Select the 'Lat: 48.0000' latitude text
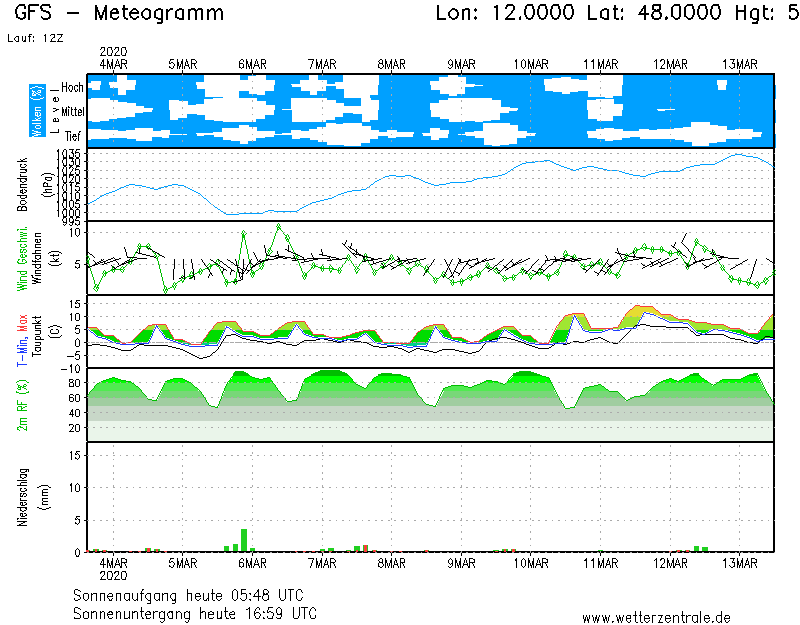This screenshot has height=625, width=800. [654, 13]
